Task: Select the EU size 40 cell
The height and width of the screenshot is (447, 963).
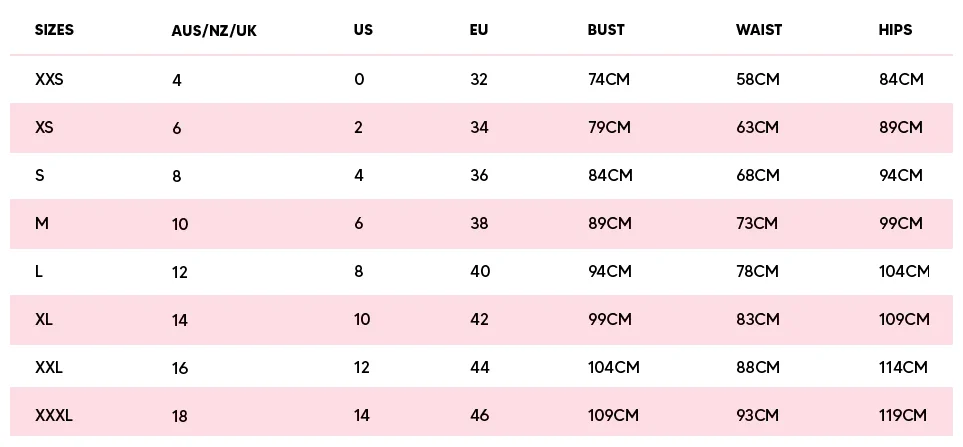Action: [480, 271]
